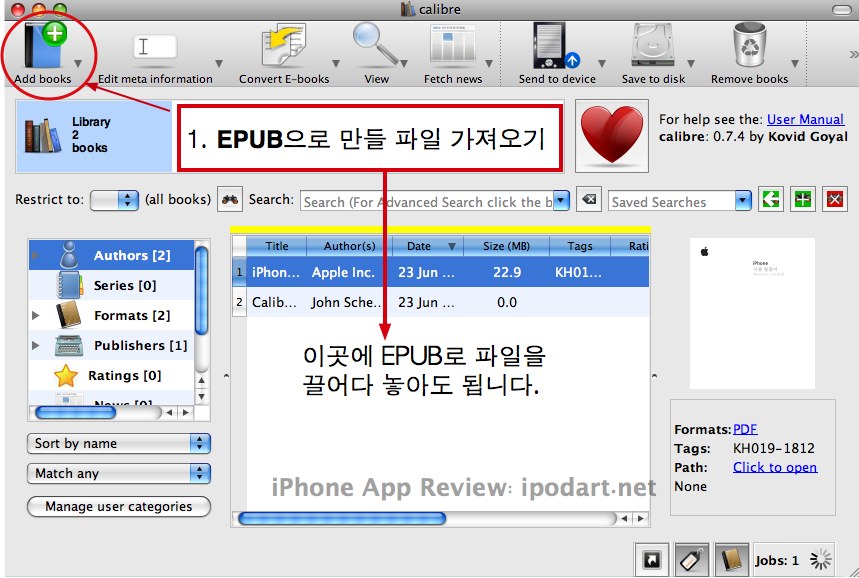
Task: Select the Library books icon
Action: [x=43, y=136]
